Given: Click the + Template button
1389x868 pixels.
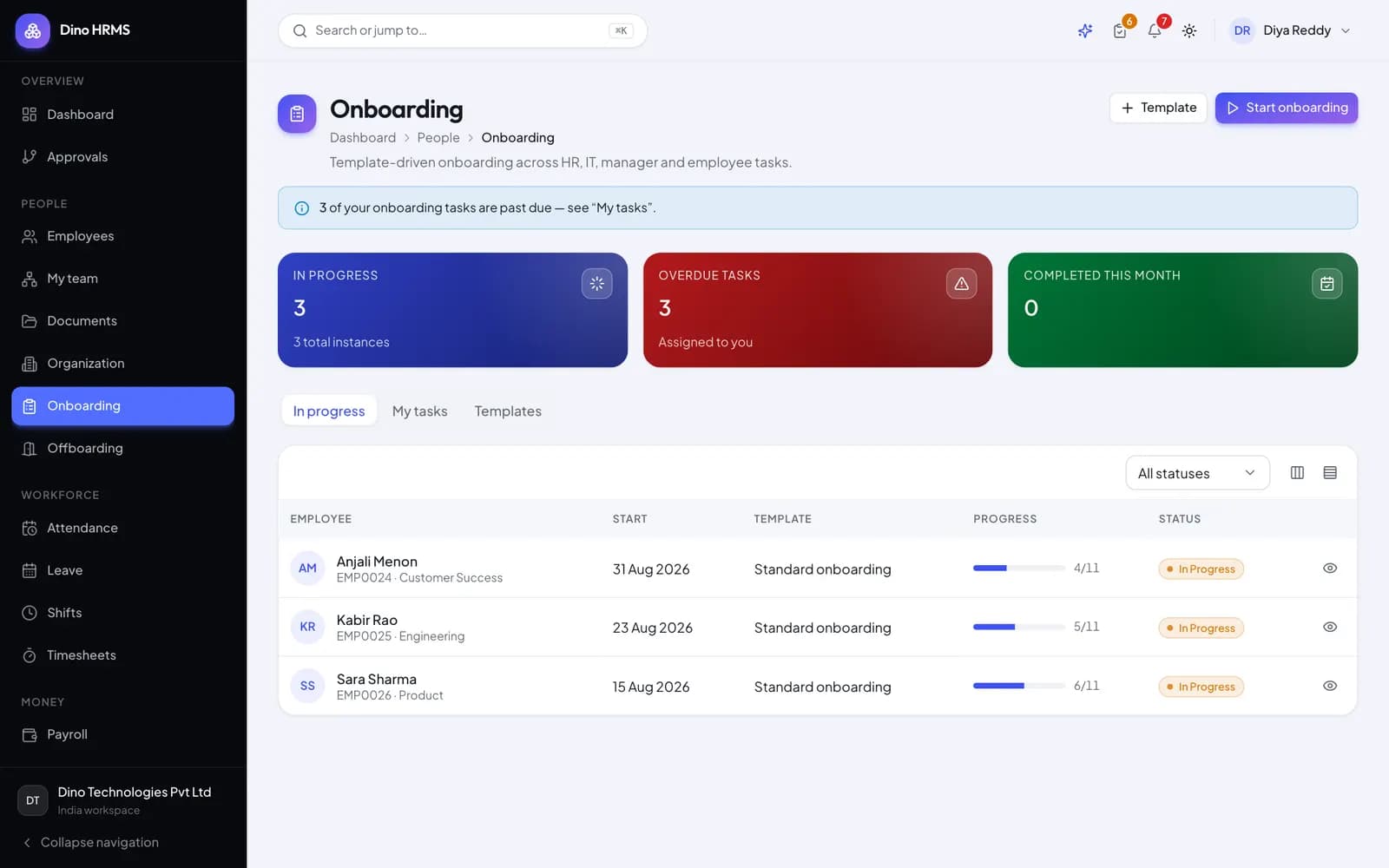Looking at the screenshot, I should click(1158, 108).
